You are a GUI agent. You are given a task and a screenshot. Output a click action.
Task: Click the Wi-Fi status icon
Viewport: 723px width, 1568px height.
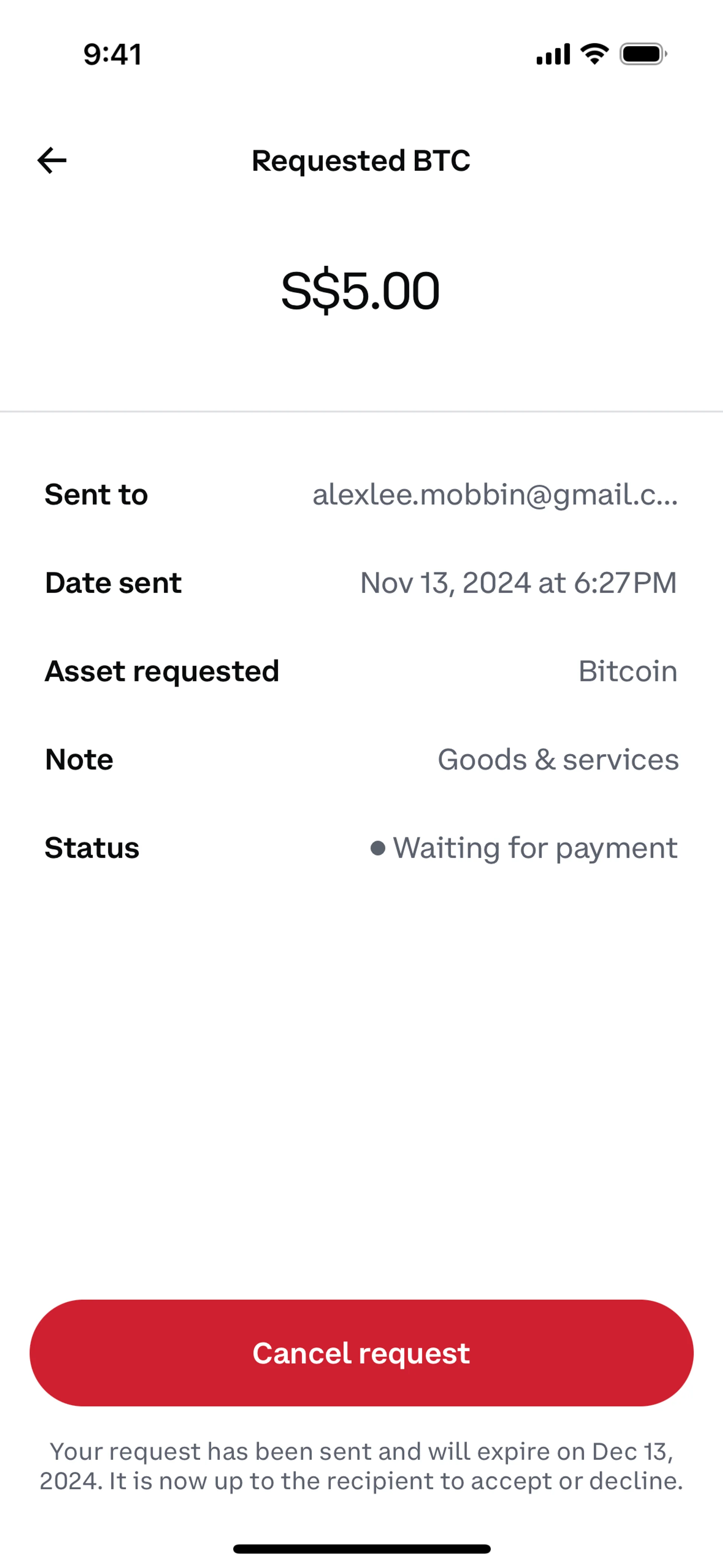tap(595, 54)
